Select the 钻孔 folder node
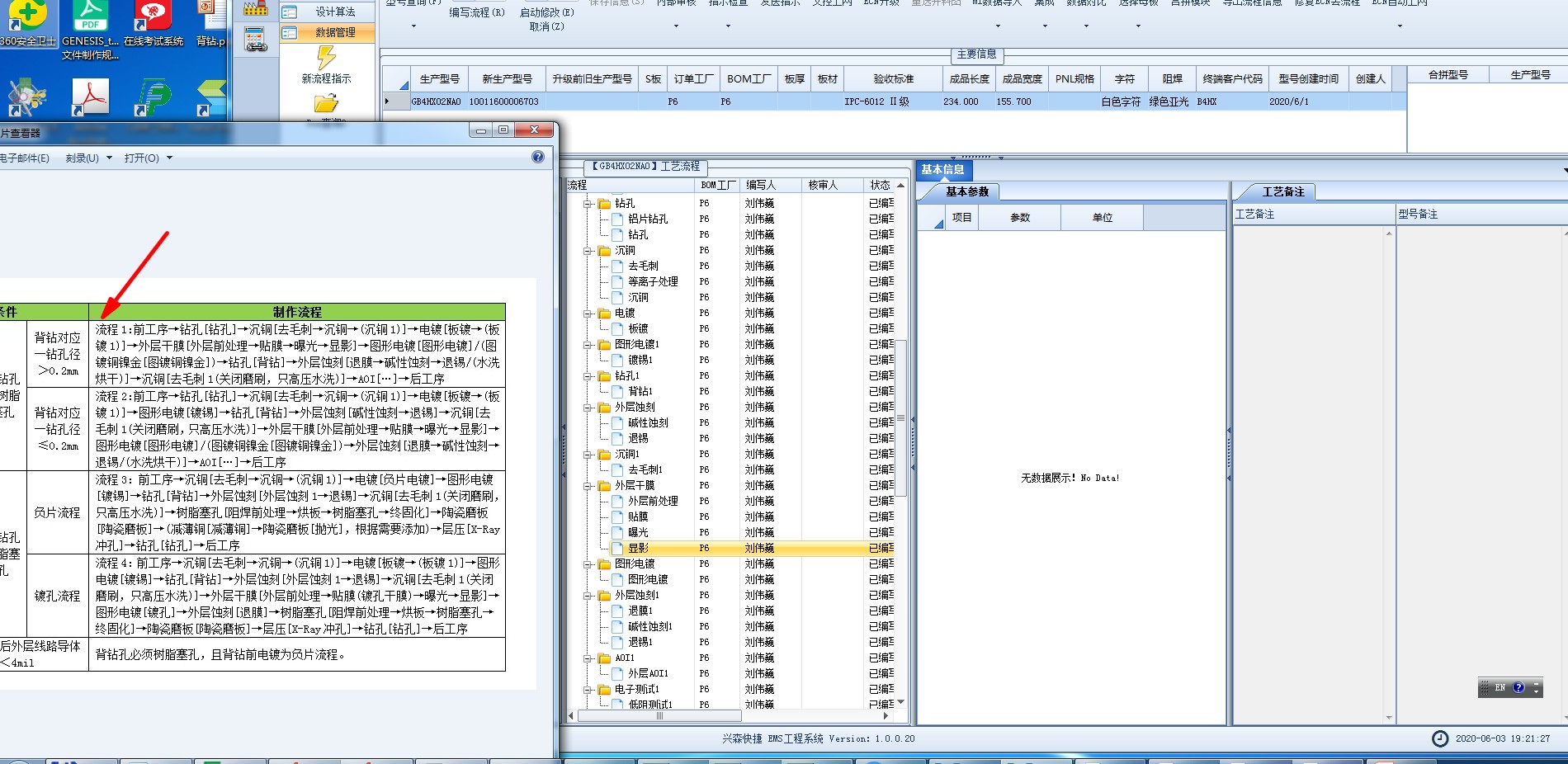Image resolution: width=1568 pixels, height=764 pixels. pos(625,203)
